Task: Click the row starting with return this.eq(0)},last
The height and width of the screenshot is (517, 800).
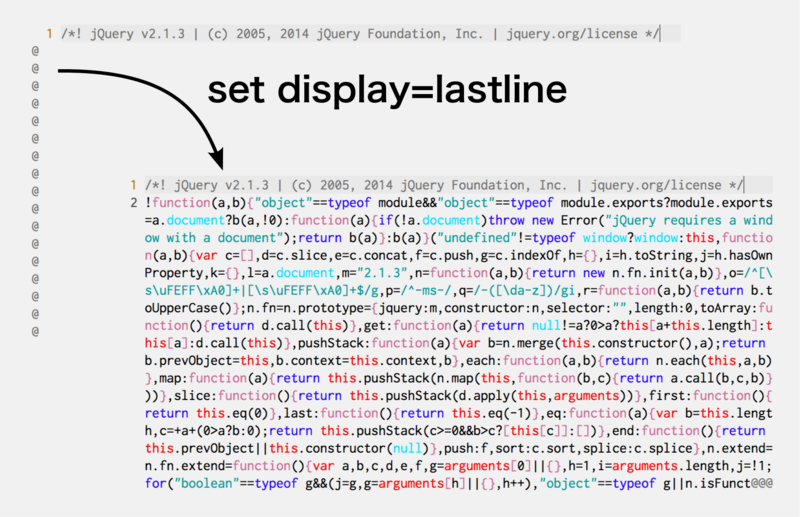Action: [x=458, y=413]
